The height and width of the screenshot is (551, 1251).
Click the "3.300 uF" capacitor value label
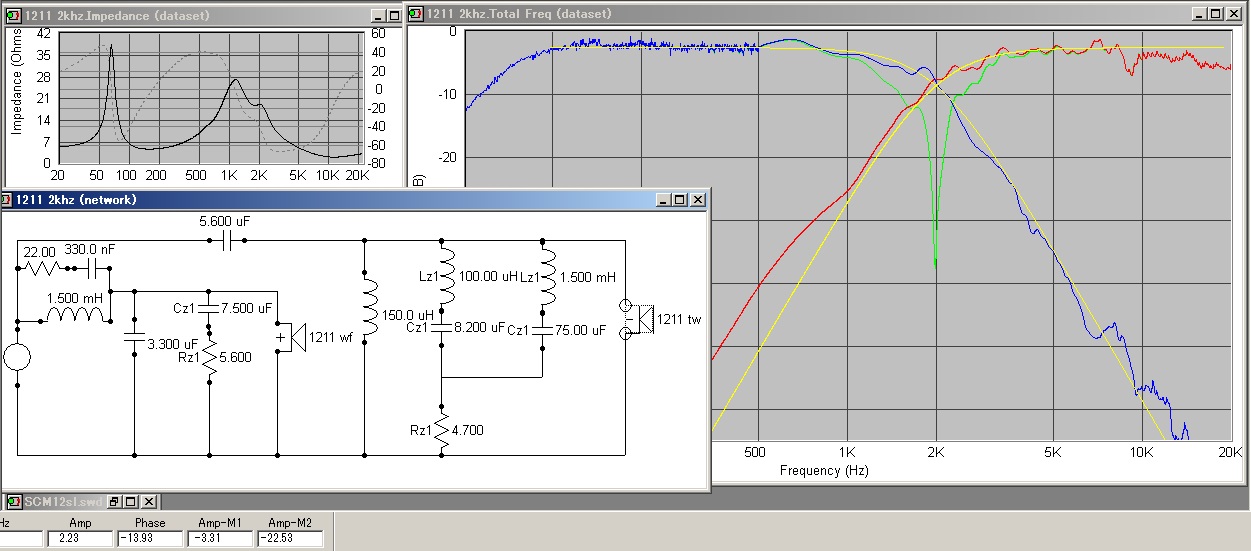[x=173, y=344]
